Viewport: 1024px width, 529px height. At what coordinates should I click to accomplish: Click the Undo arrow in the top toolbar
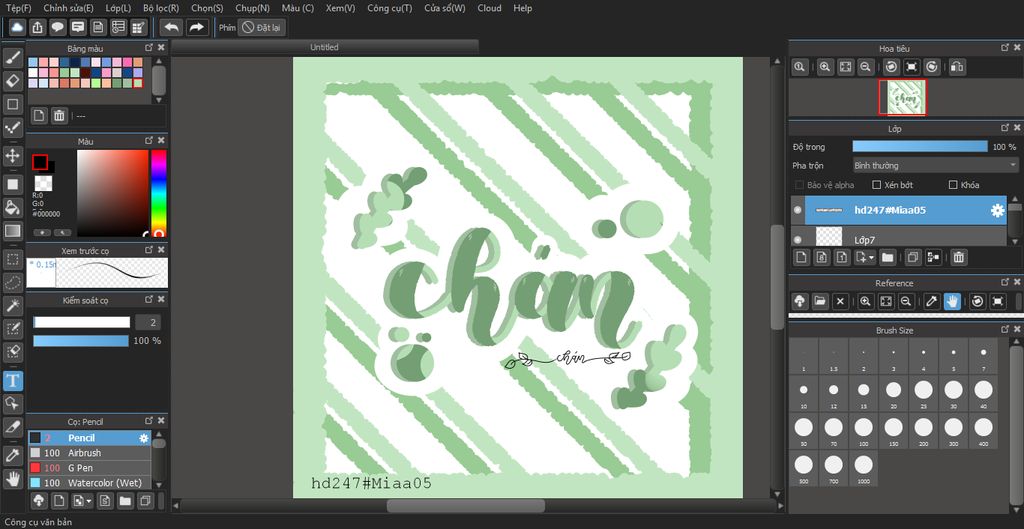172,27
